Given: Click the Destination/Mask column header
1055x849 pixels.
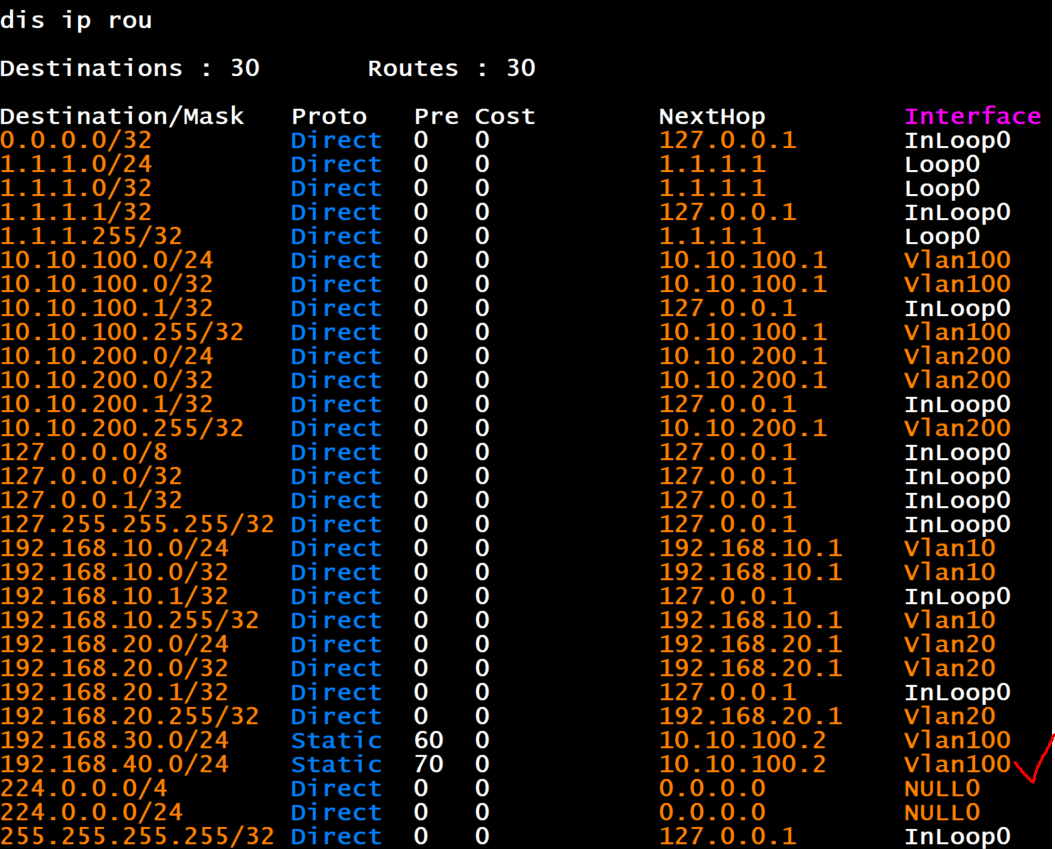Looking at the screenshot, I should pyautogui.click(x=122, y=116).
